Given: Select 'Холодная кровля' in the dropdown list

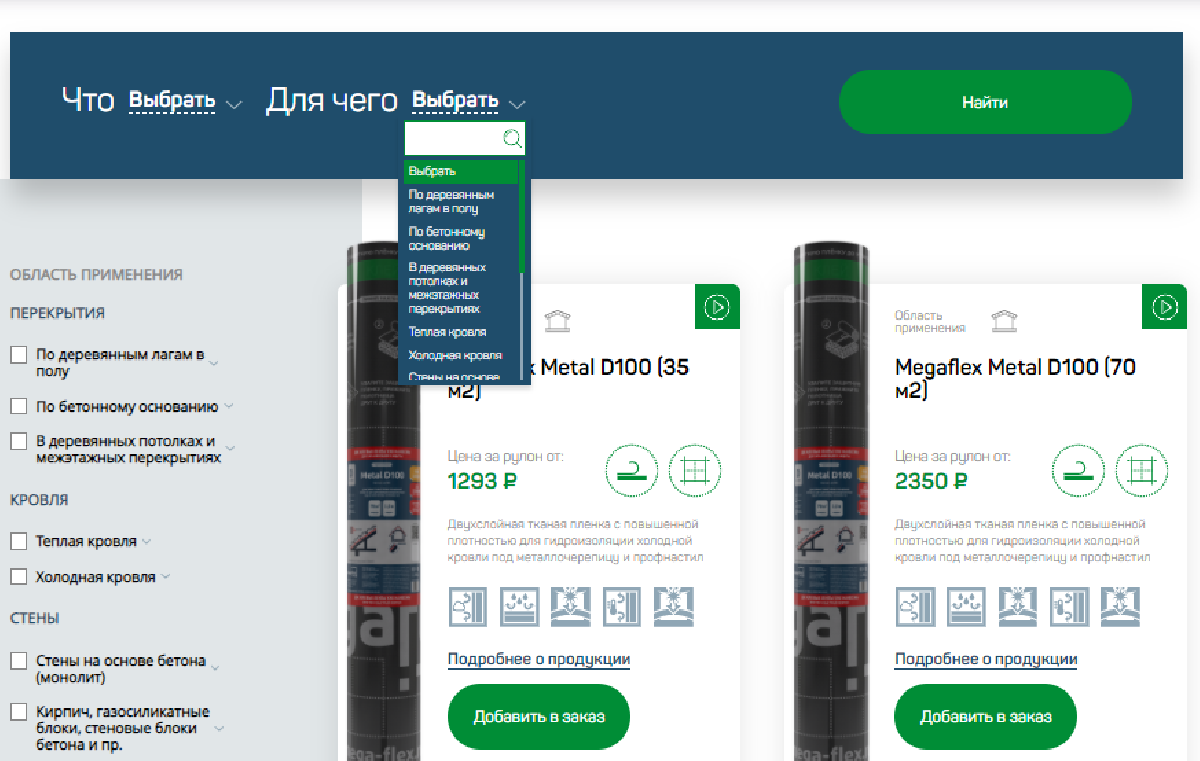Looking at the screenshot, I should (461, 355).
